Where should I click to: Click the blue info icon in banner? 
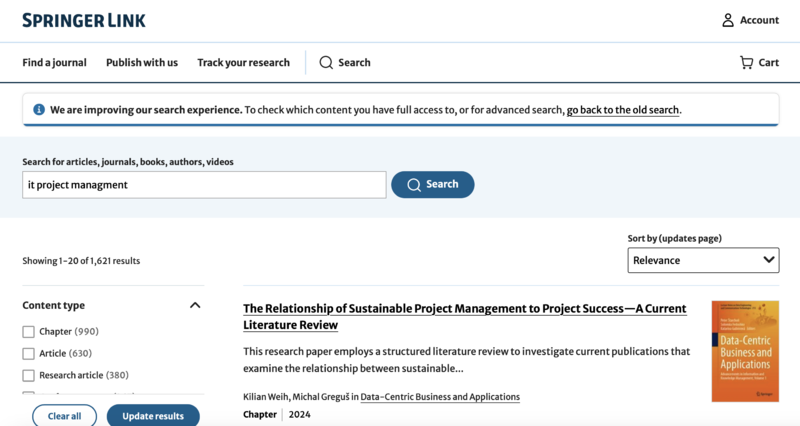[39, 110]
